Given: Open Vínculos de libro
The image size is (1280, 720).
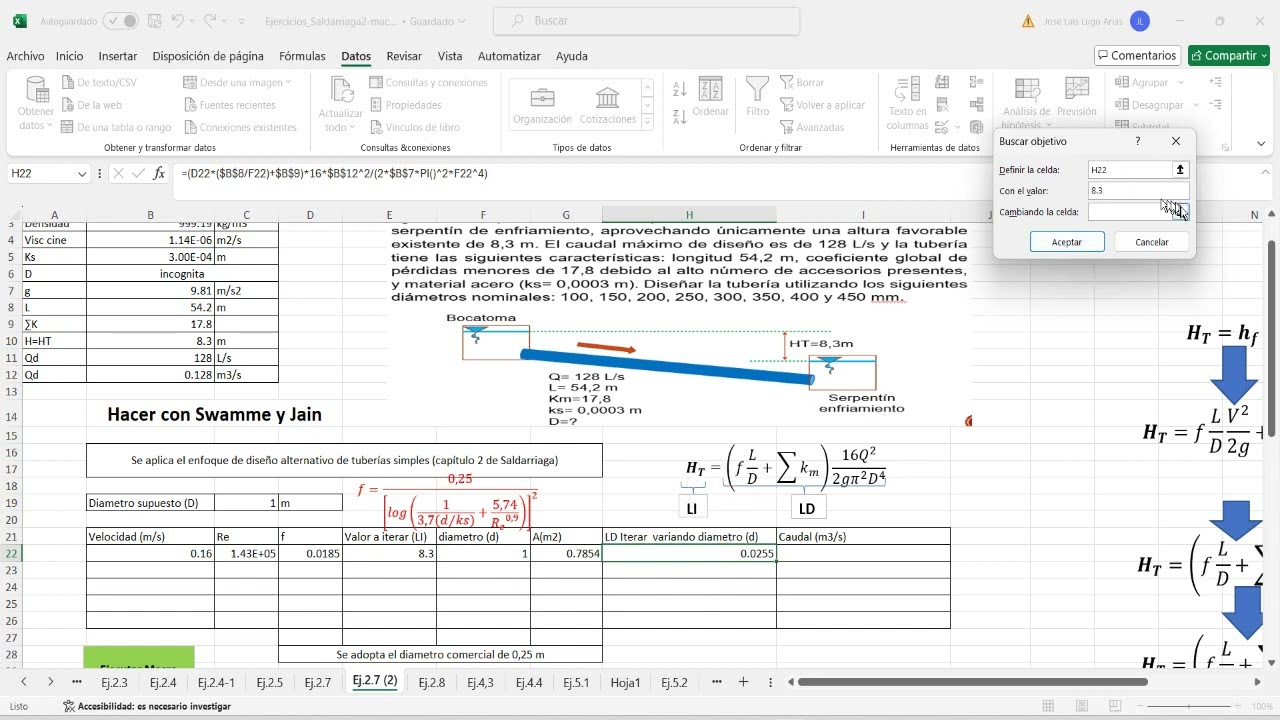Looking at the screenshot, I should coord(414,127).
